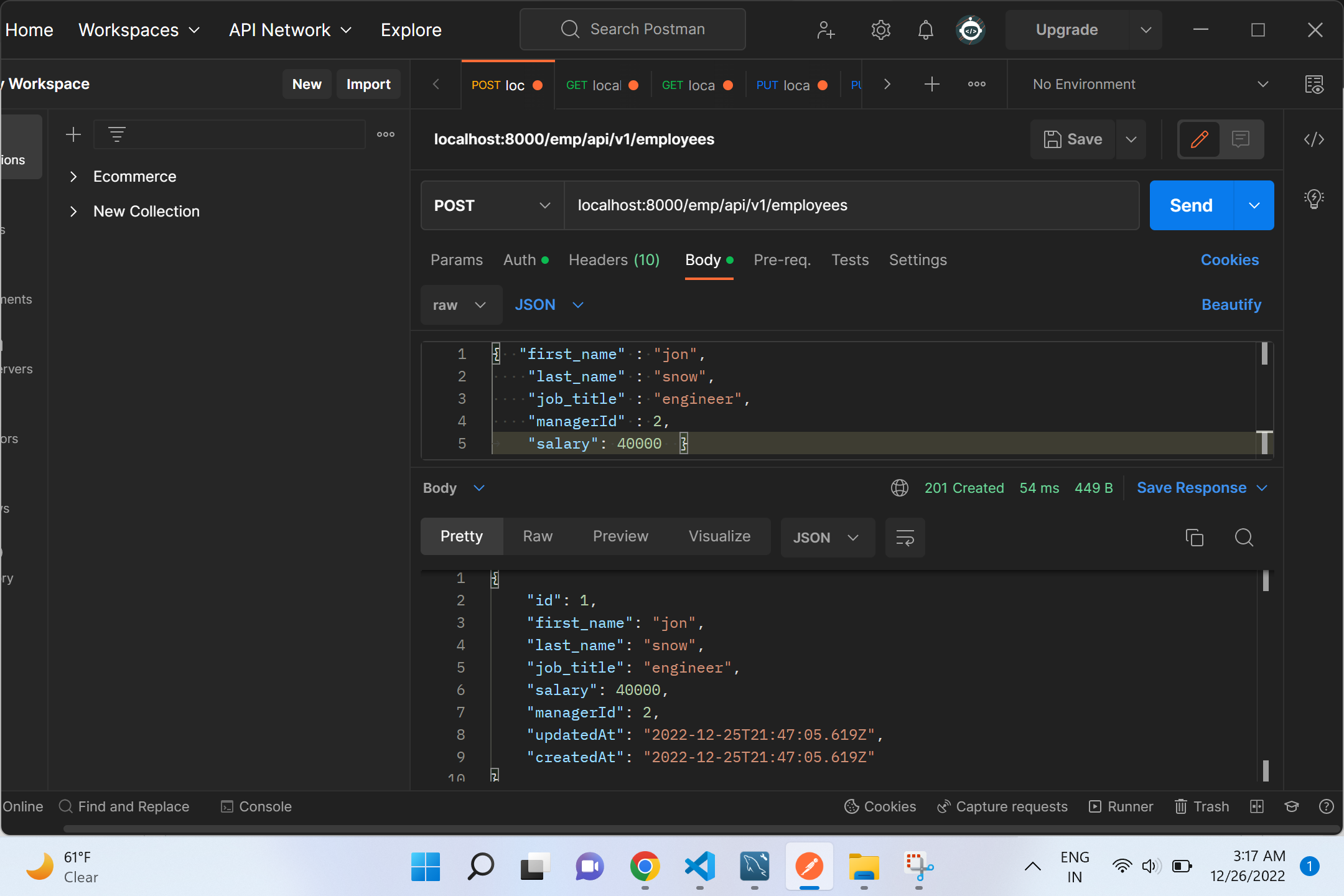
Task: Open the request method dropdown showing POST
Action: (x=491, y=205)
